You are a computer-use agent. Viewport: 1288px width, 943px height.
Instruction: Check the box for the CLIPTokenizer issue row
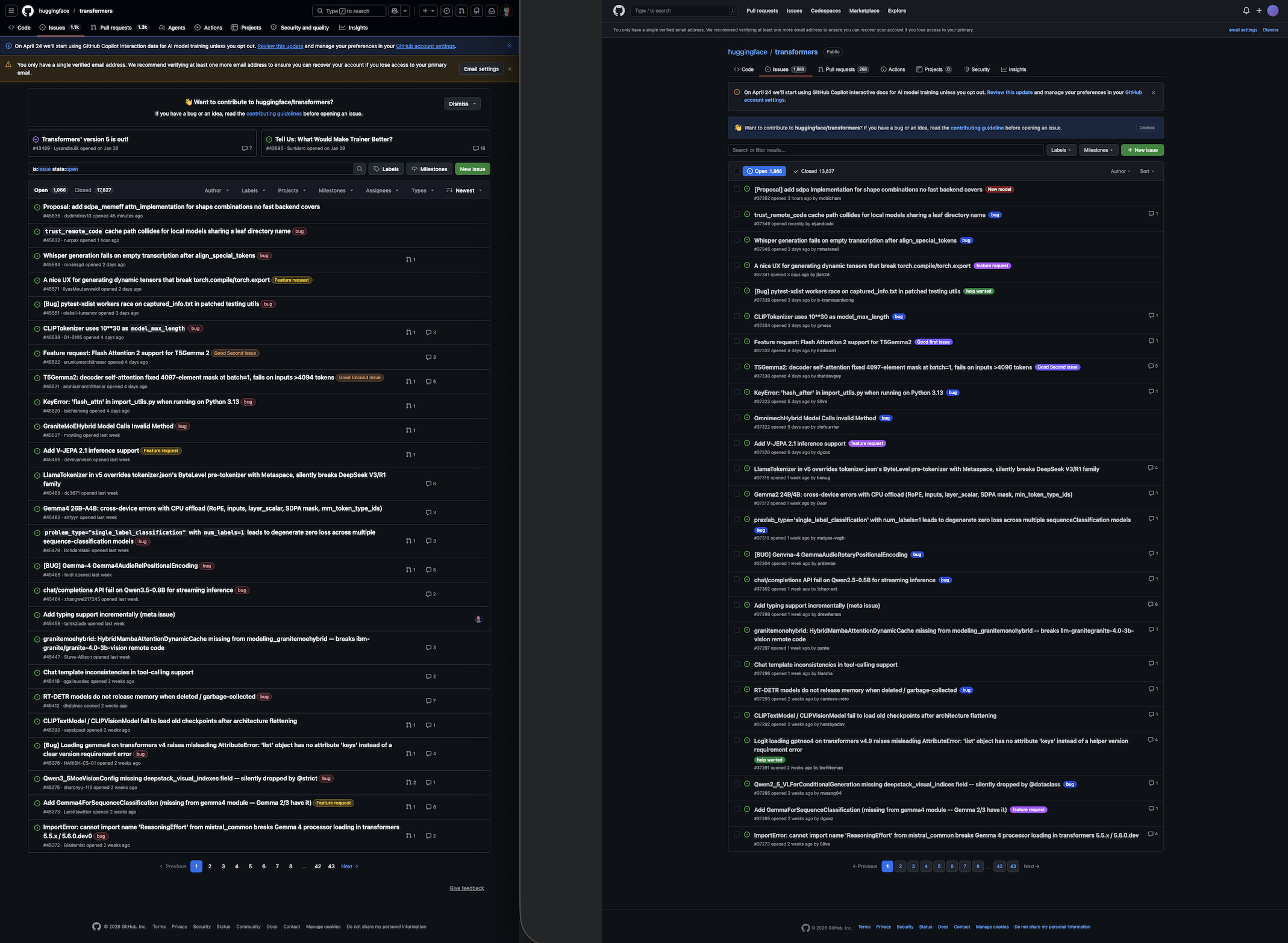(737, 316)
